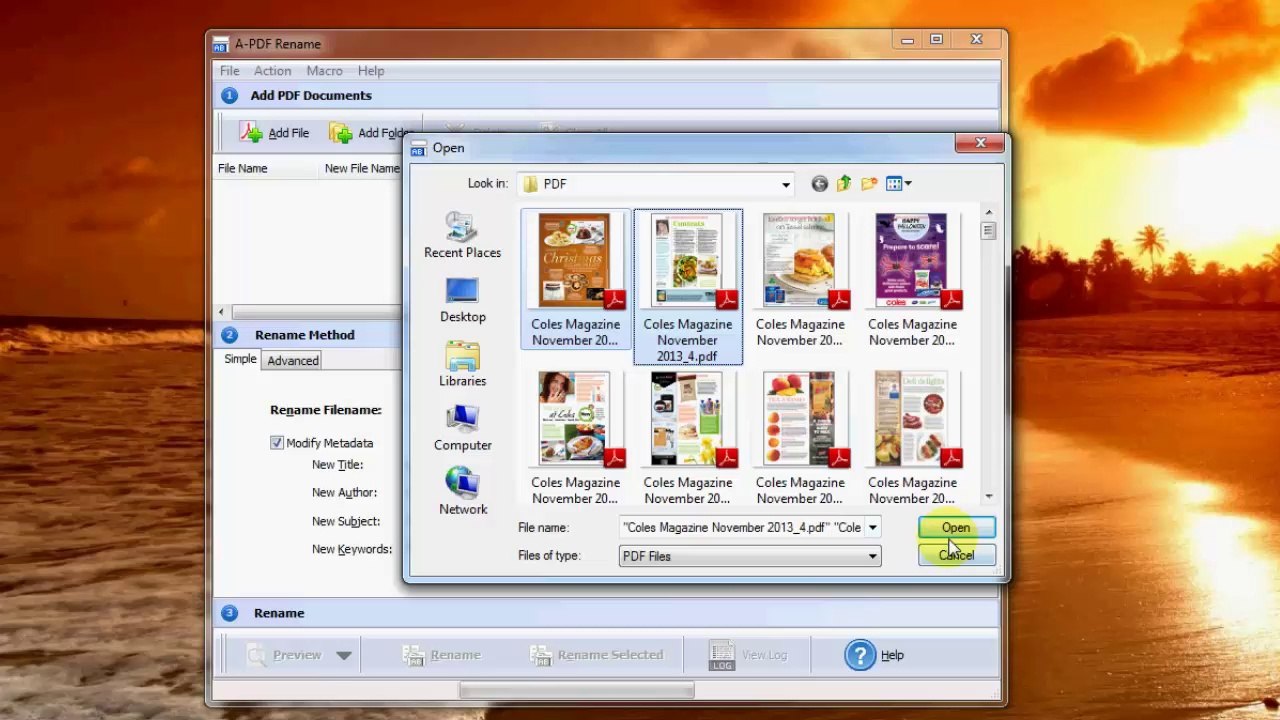Select the Deli delights PDF thumbnail
The height and width of the screenshot is (720, 1280).
click(912, 438)
